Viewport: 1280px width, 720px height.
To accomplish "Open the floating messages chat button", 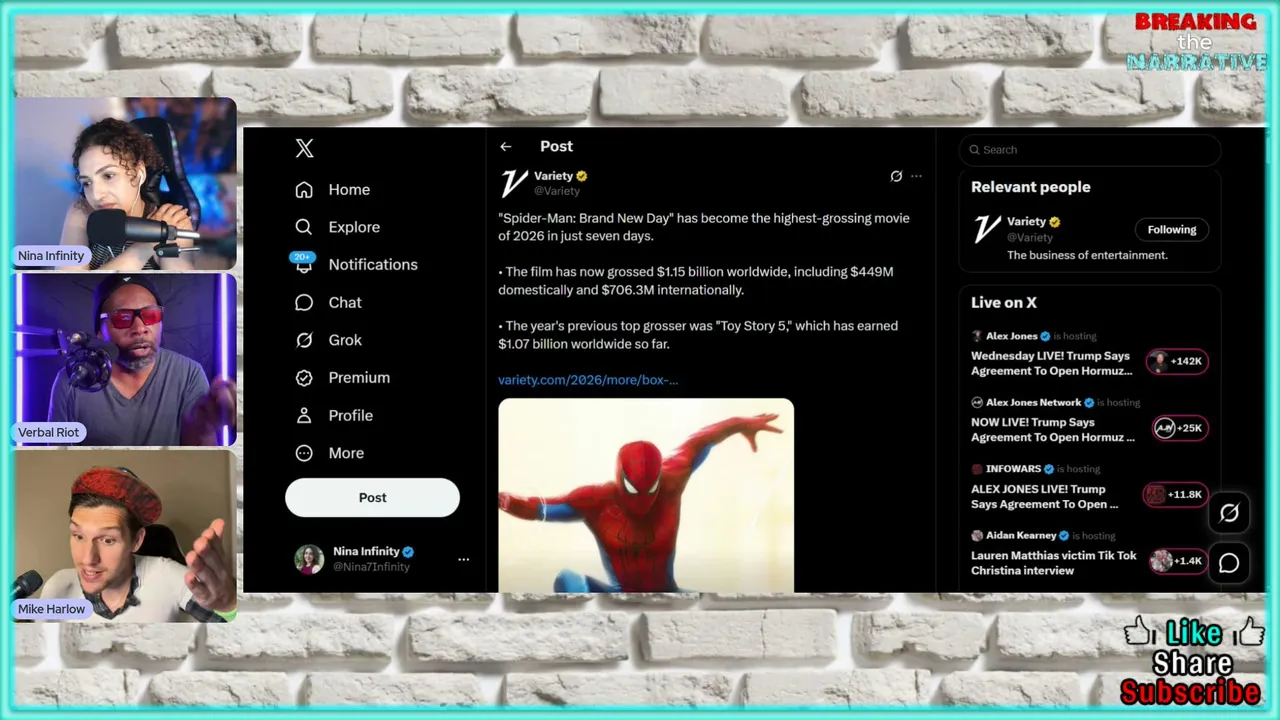I will (1229, 563).
